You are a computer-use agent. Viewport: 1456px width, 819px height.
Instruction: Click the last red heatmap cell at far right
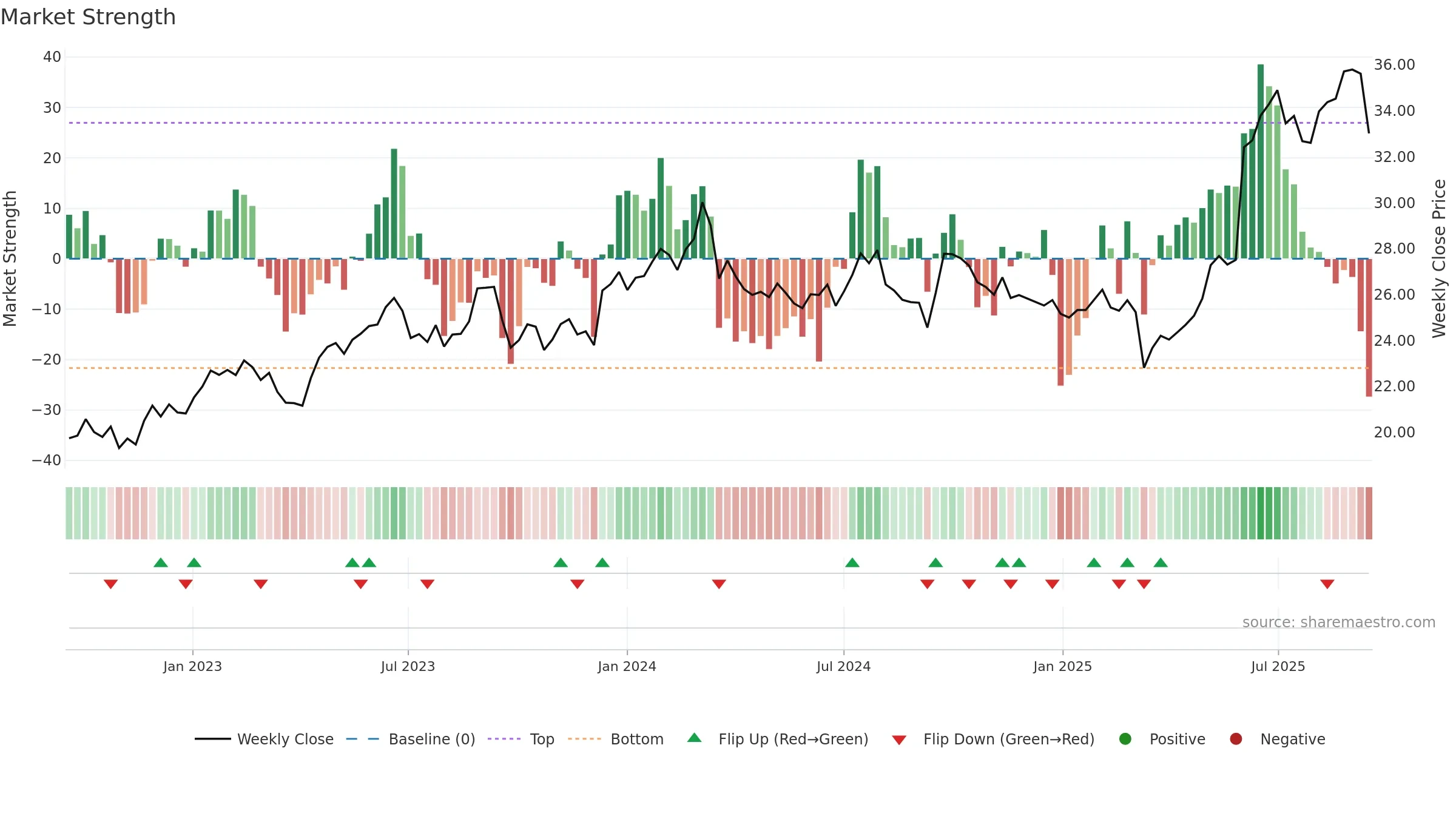coord(1369,513)
